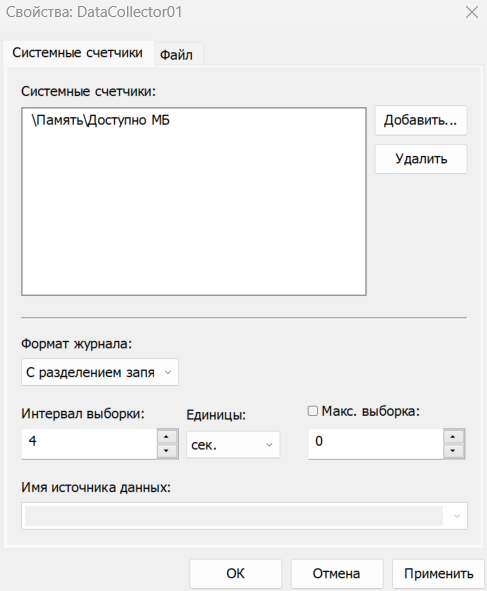Expand the Имя источника данных combo box

(244, 516)
